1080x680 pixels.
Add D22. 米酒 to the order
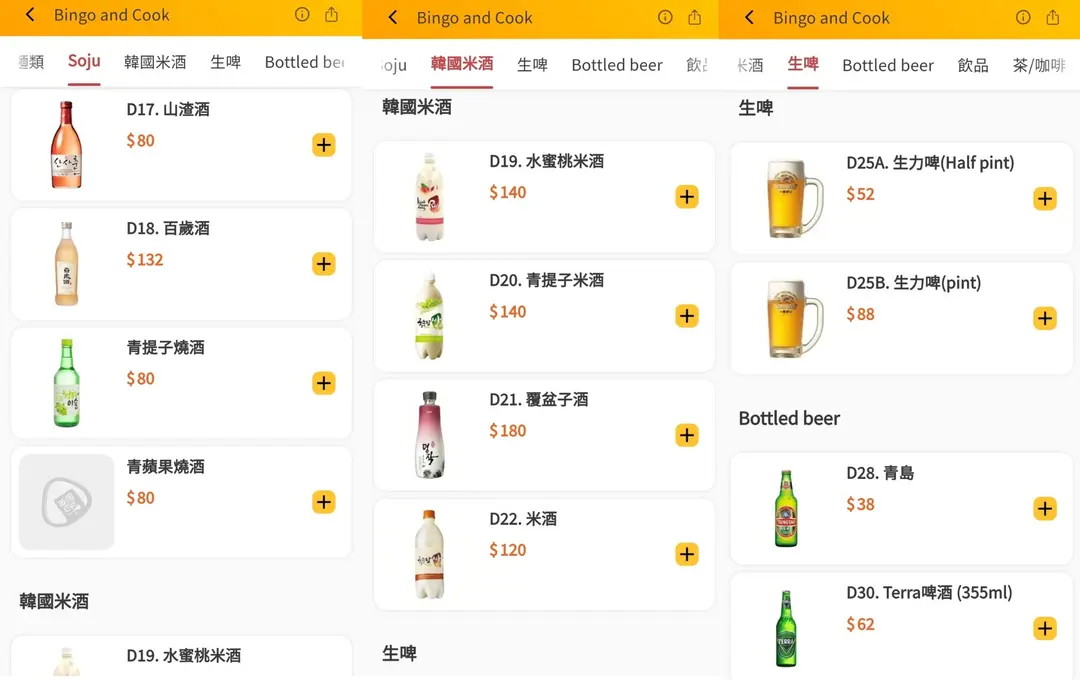[686, 554]
